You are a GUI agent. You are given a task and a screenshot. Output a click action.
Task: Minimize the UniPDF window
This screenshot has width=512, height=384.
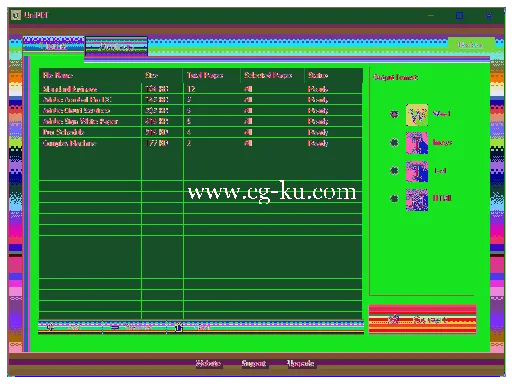[x=431, y=15]
